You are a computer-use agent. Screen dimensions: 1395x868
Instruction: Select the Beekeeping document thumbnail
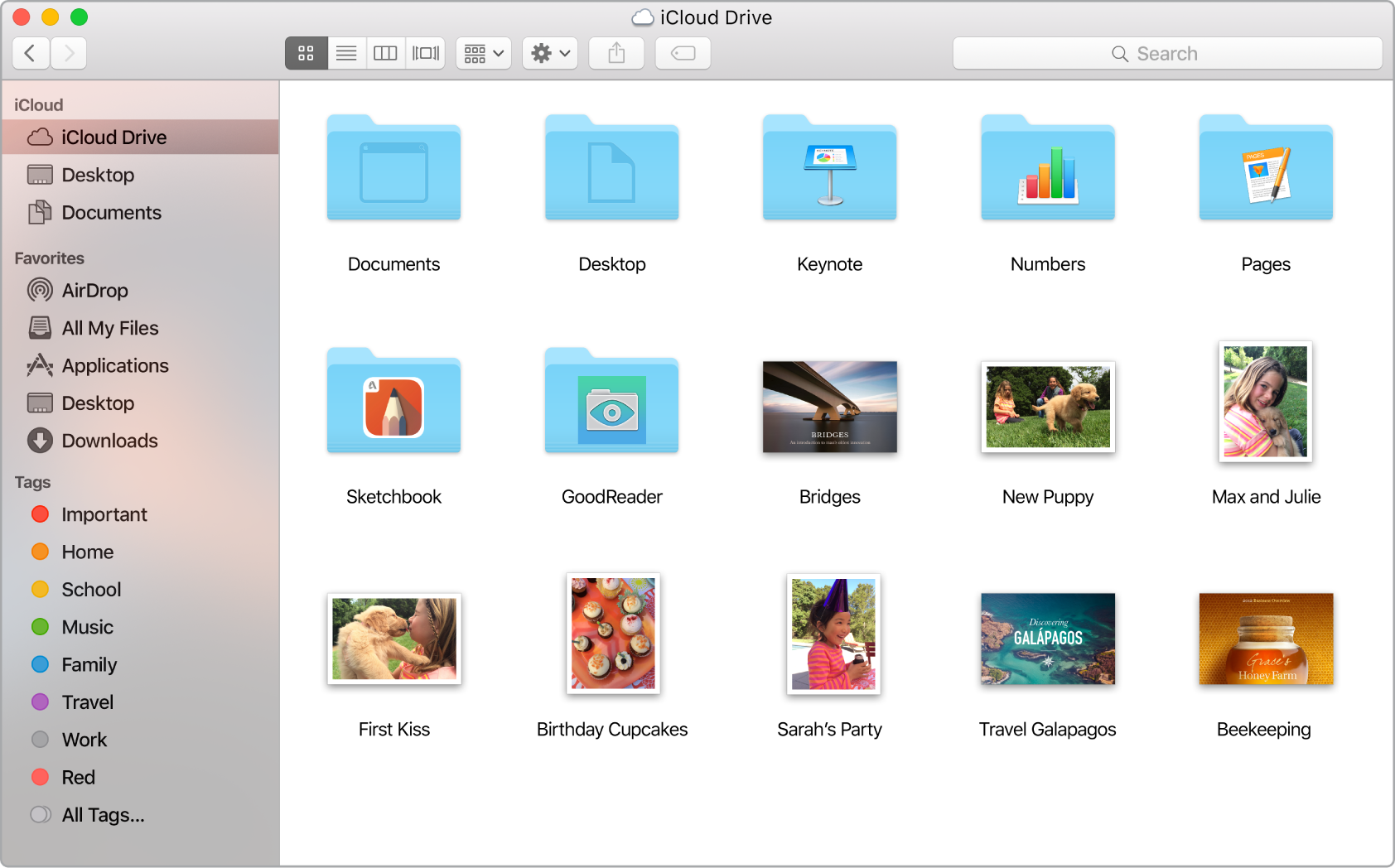pyautogui.click(x=1266, y=639)
